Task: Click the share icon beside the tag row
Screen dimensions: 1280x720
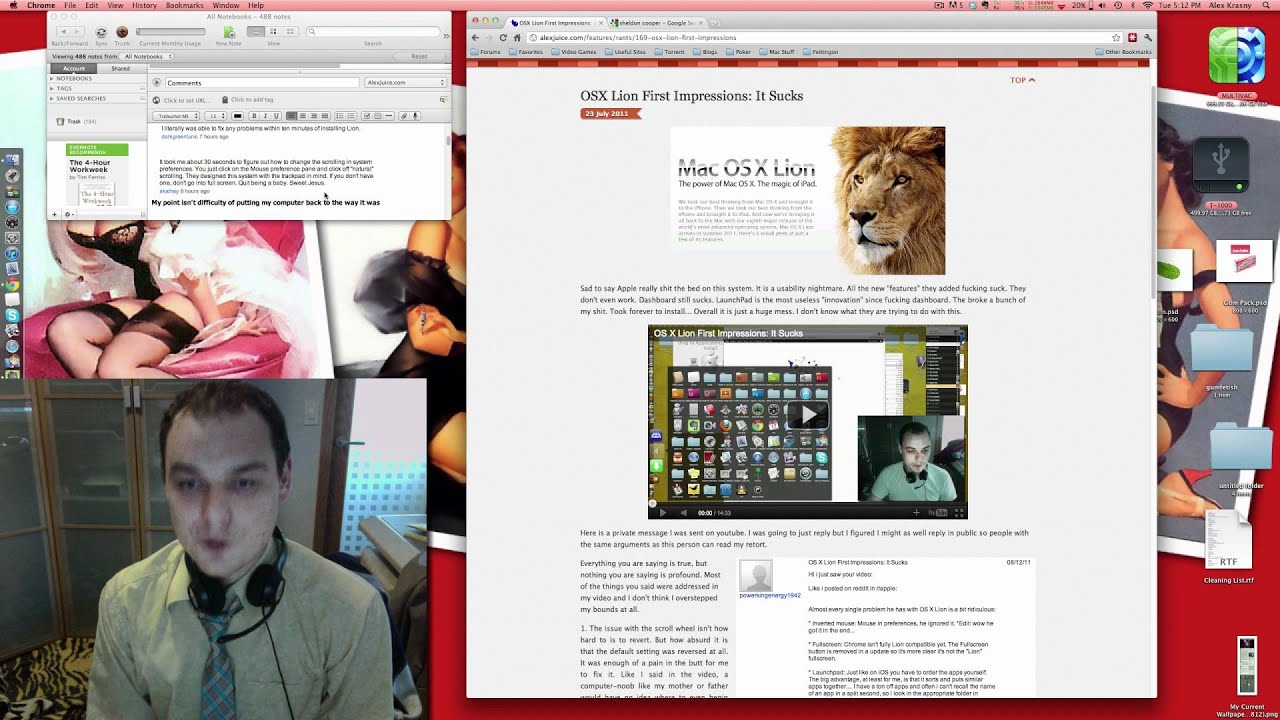Action: 442,100
